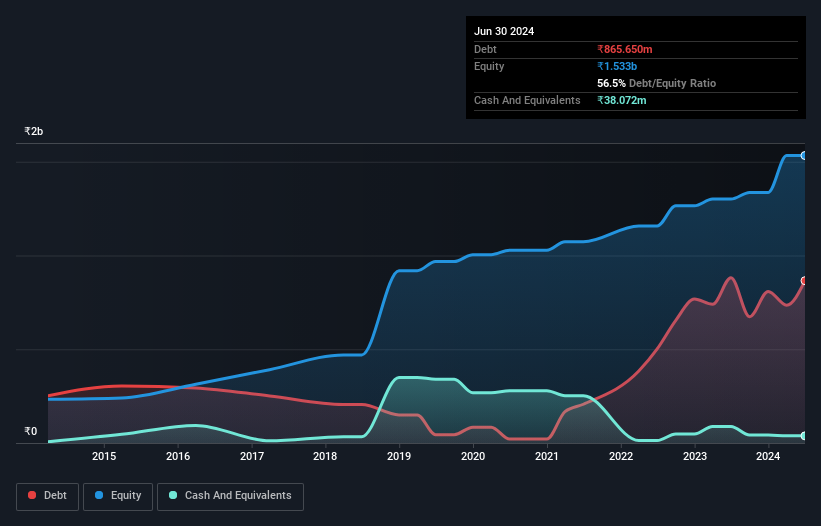The width and height of the screenshot is (821, 526).
Task: Click the ₹1.533b equity value
Action: [x=617, y=66]
